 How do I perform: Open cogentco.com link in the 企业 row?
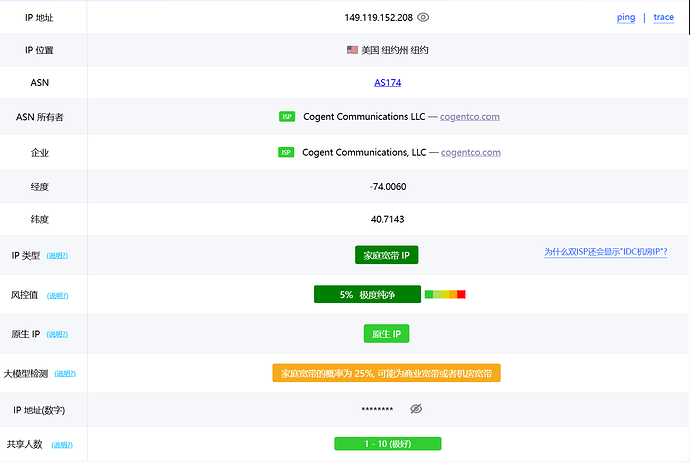coord(470,152)
